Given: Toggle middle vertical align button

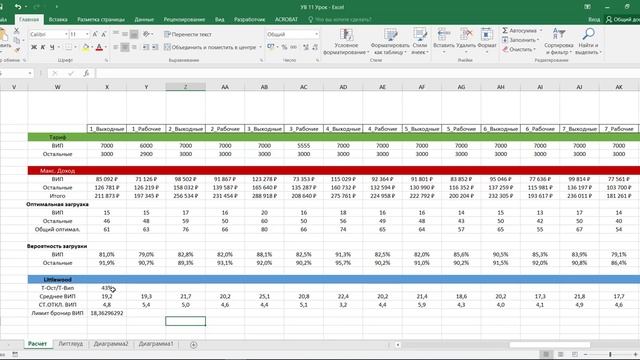Looking at the screenshot, I should [125, 34].
